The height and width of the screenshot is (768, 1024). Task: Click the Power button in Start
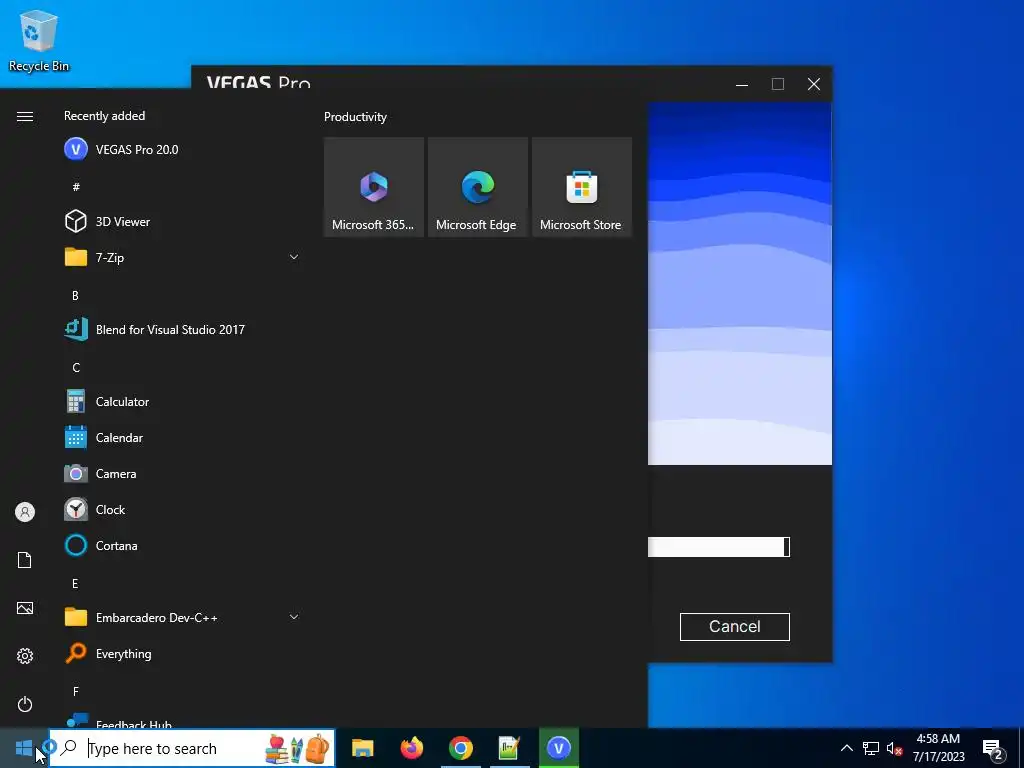25,704
